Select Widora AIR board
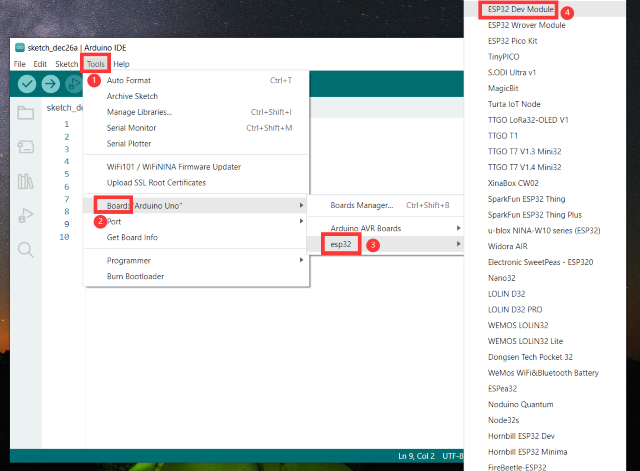The image size is (640, 471). tap(544, 247)
